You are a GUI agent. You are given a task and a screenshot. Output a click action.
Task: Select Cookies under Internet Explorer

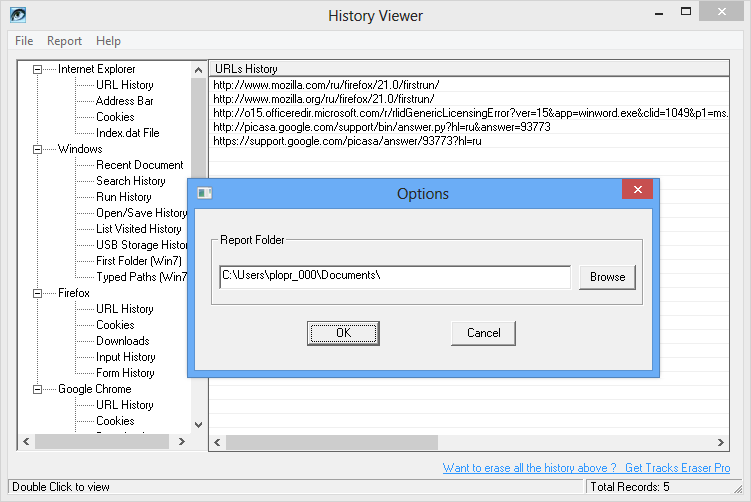(115, 117)
